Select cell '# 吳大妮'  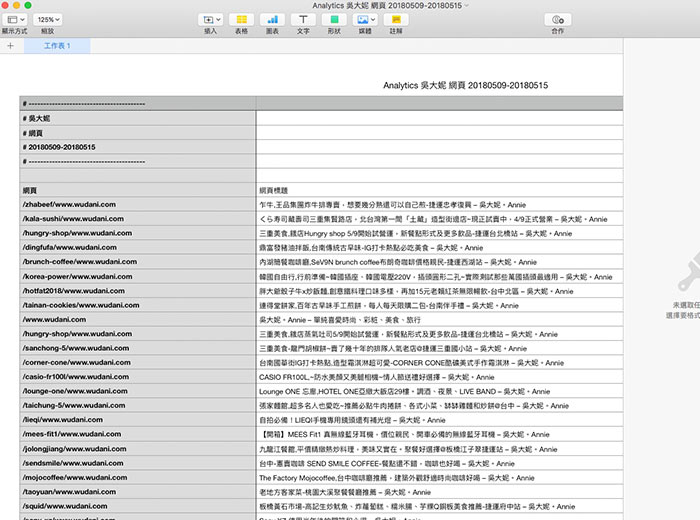[x=138, y=118]
